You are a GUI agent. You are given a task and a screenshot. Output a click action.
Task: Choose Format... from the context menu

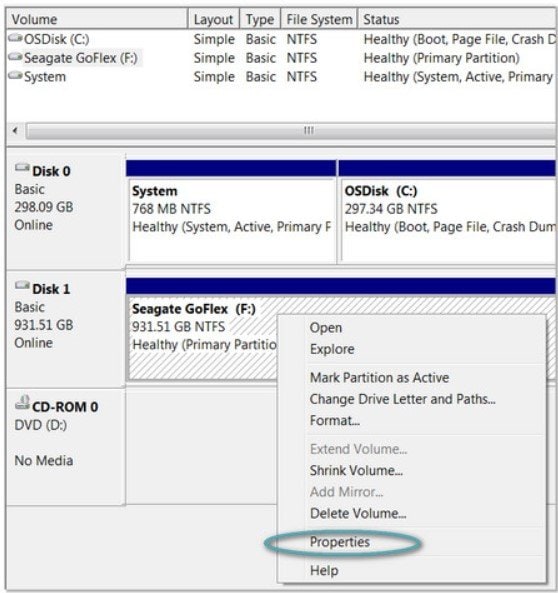point(334,420)
